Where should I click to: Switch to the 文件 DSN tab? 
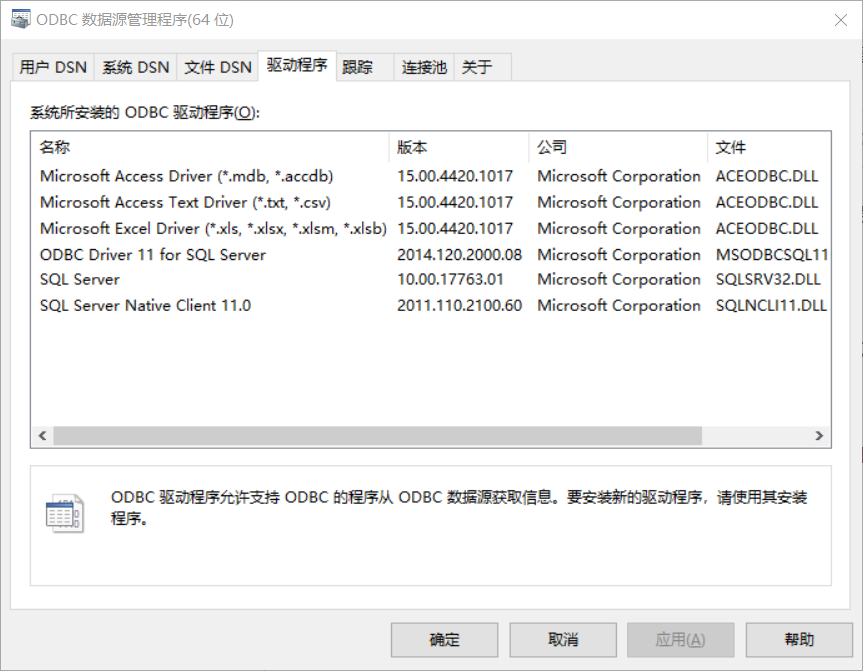[217, 67]
